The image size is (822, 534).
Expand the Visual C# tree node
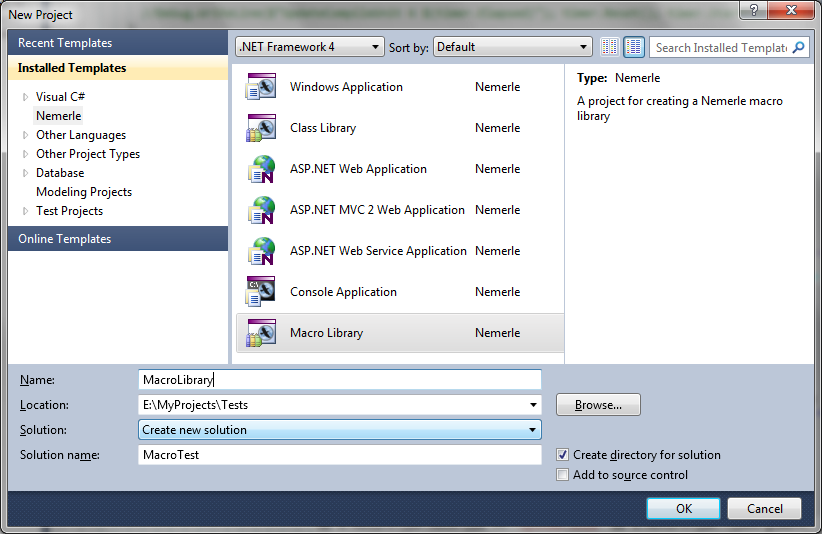[x=26, y=97]
